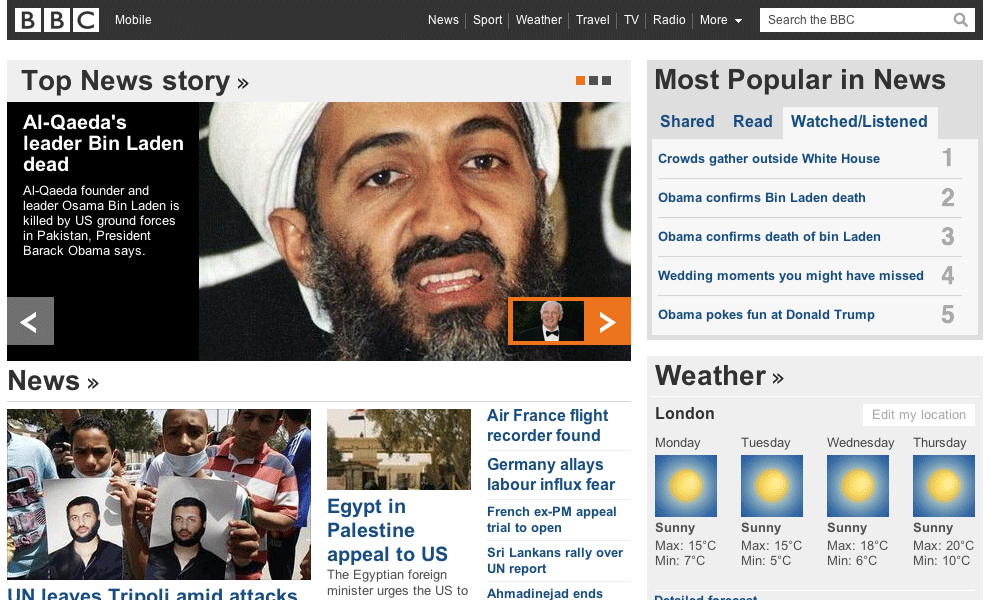Click Tuesday's sunny weather icon

click(772, 486)
